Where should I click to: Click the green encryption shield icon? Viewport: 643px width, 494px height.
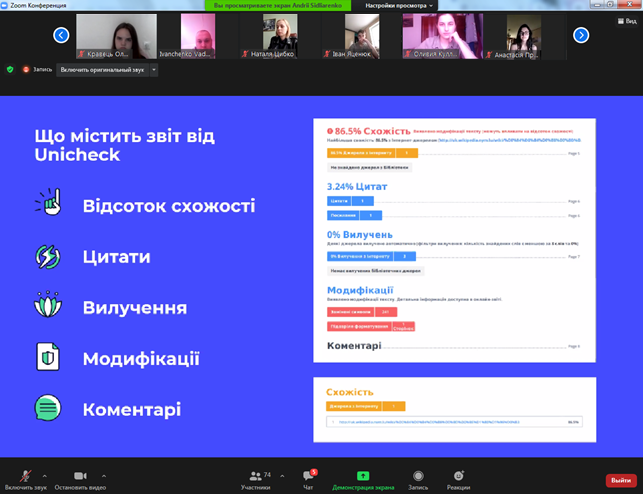pyautogui.click(x=10, y=70)
